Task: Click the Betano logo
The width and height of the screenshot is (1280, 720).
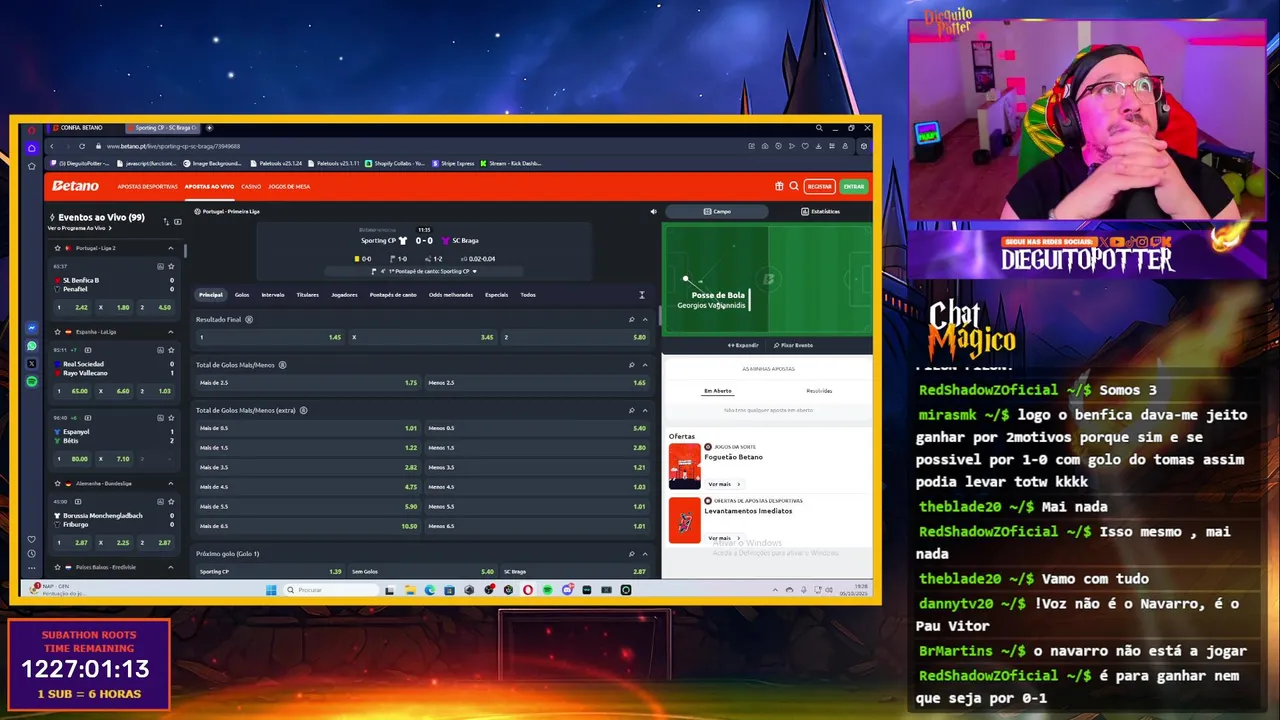Action: coord(76,186)
